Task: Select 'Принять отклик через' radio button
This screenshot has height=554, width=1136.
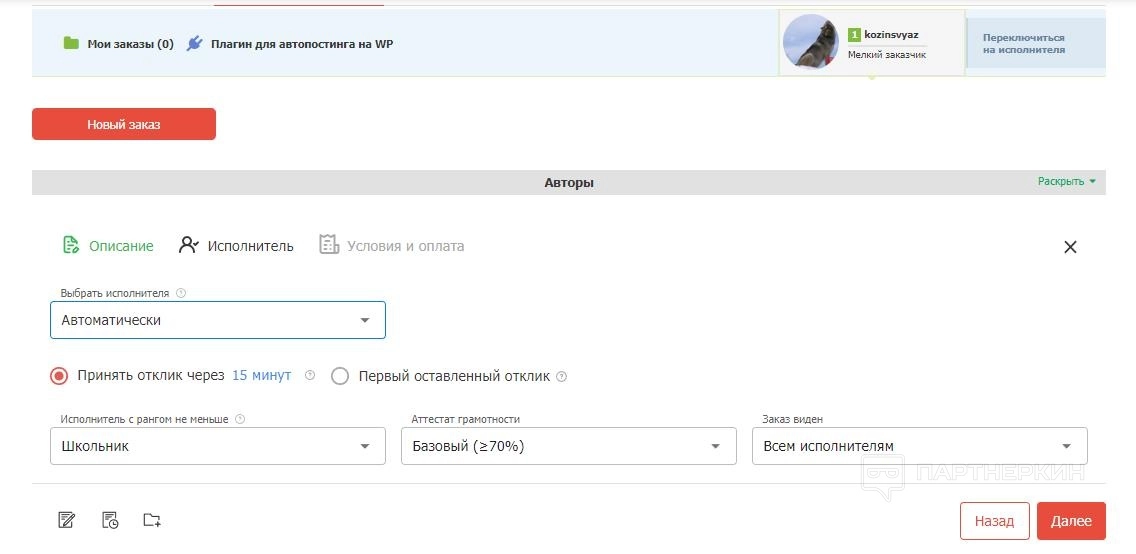Action: point(59,376)
